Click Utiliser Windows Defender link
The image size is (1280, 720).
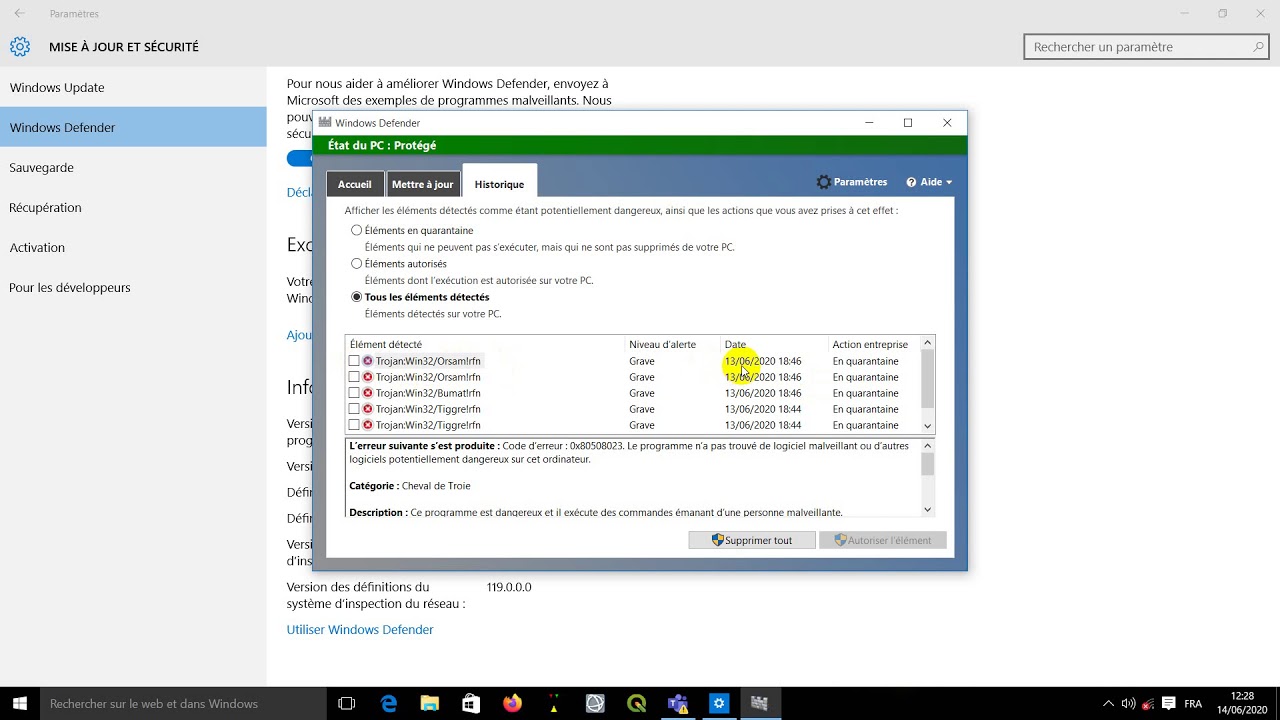(360, 630)
